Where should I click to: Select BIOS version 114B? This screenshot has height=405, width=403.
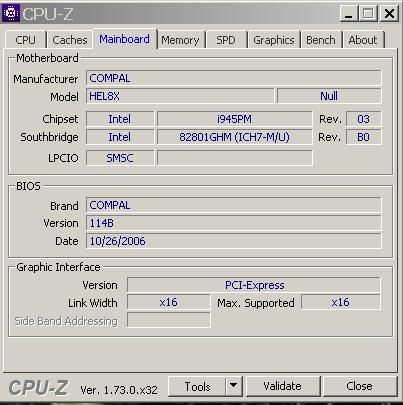click(x=233, y=223)
